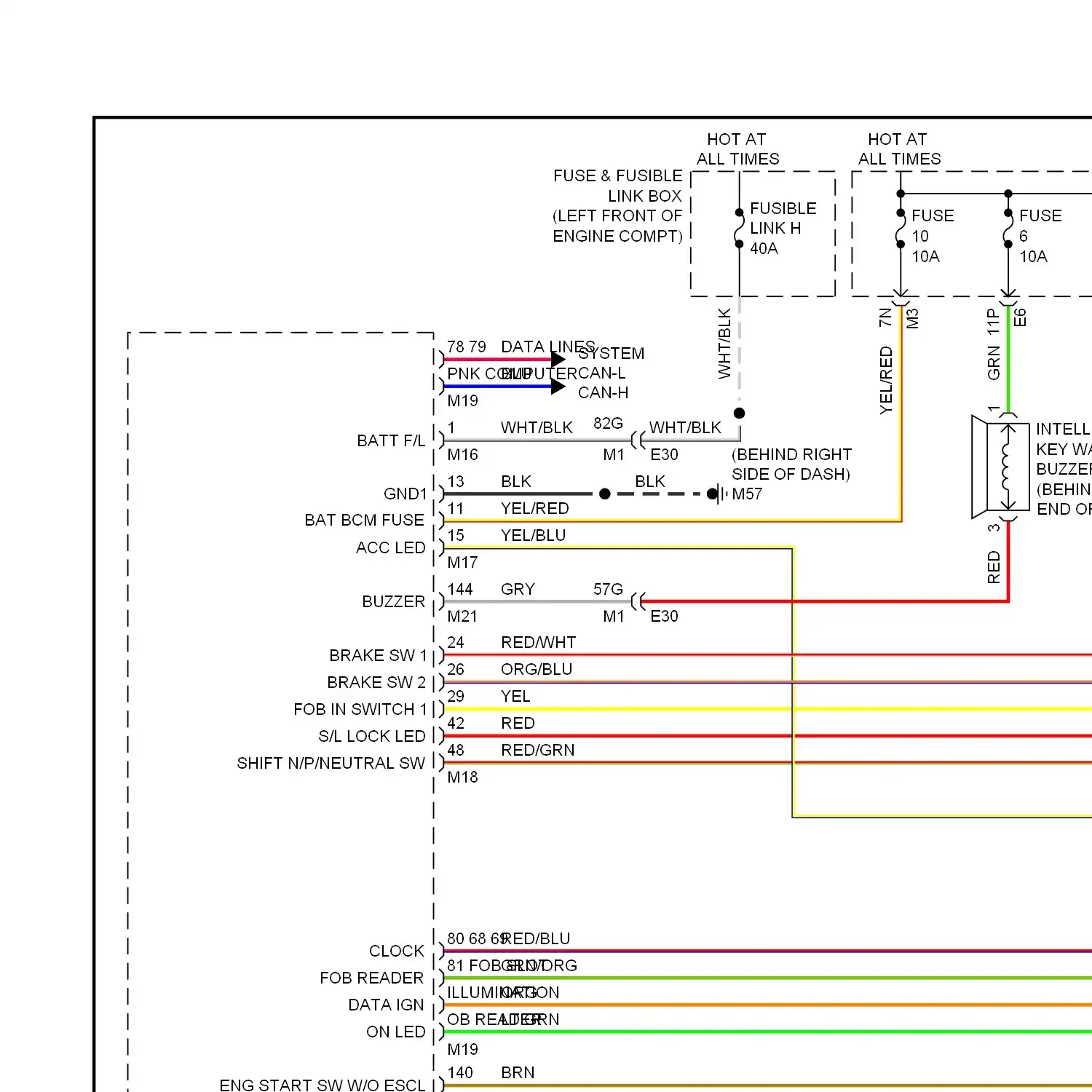
Task: Click the '82G' terminal label
Action: [608, 423]
